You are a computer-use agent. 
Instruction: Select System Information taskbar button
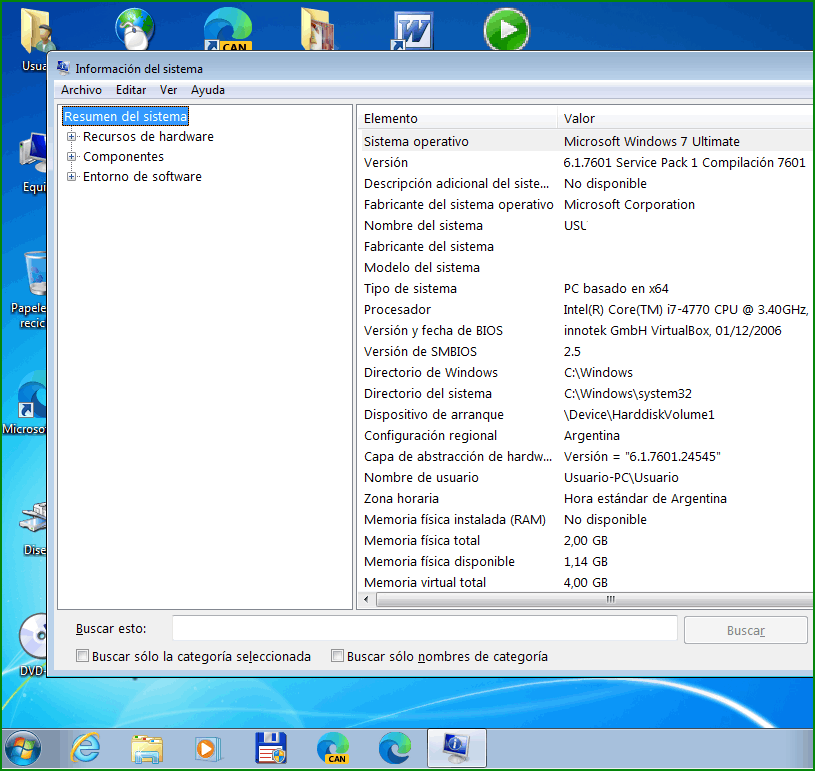[457, 748]
